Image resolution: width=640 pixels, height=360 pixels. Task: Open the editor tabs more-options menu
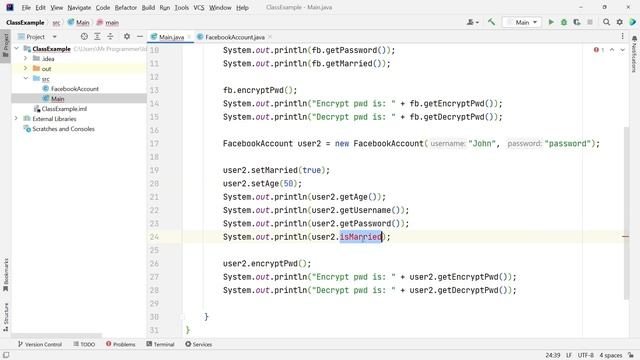point(622,37)
